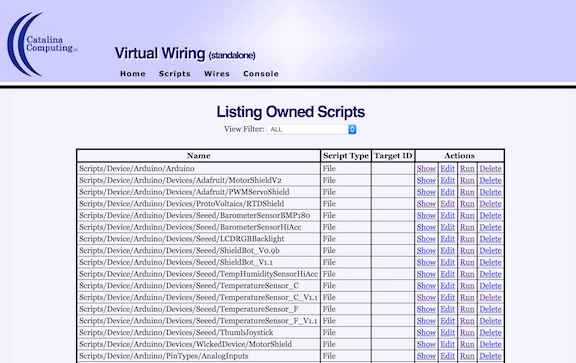Run the TemperatureSensor_C script
576x363 pixels.
(467, 286)
